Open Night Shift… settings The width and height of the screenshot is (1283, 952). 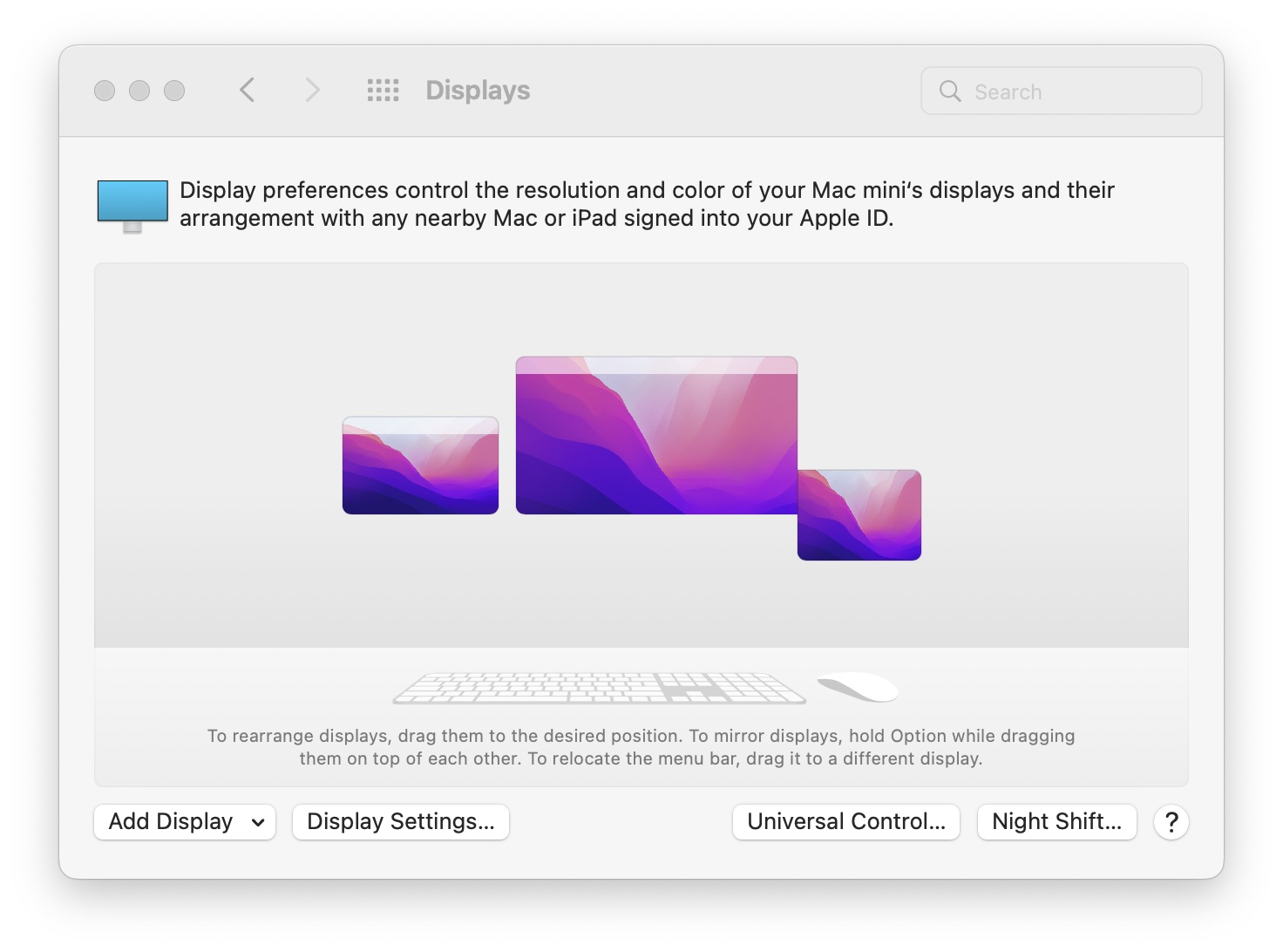pos(1057,822)
